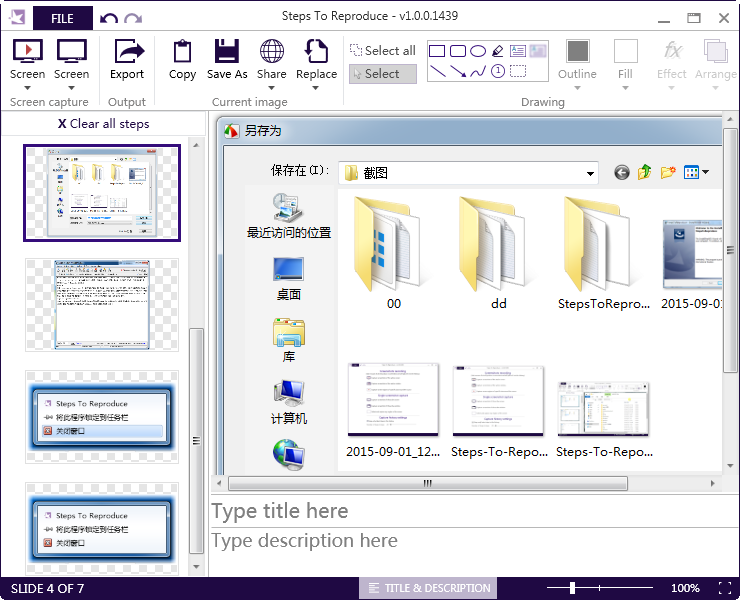Select the highlighted 关闭窗口 menu step thumbnail
Viewport: 740px width, 600px height.
coord(102,417)
